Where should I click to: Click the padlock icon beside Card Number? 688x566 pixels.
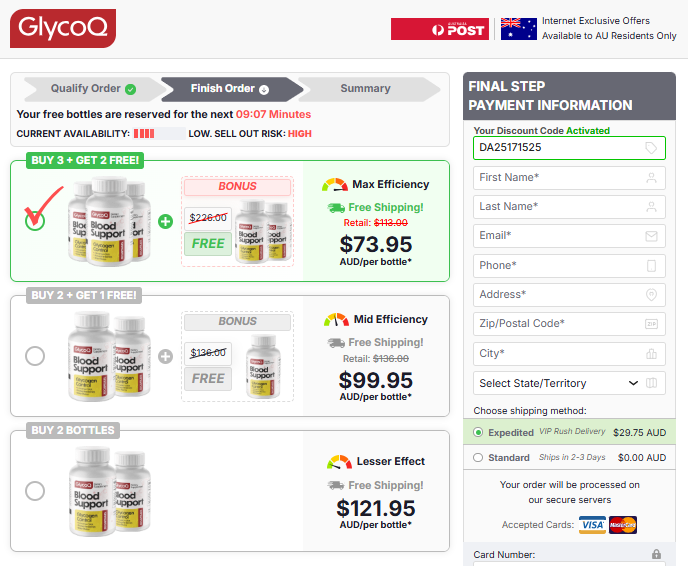point(656,554)
